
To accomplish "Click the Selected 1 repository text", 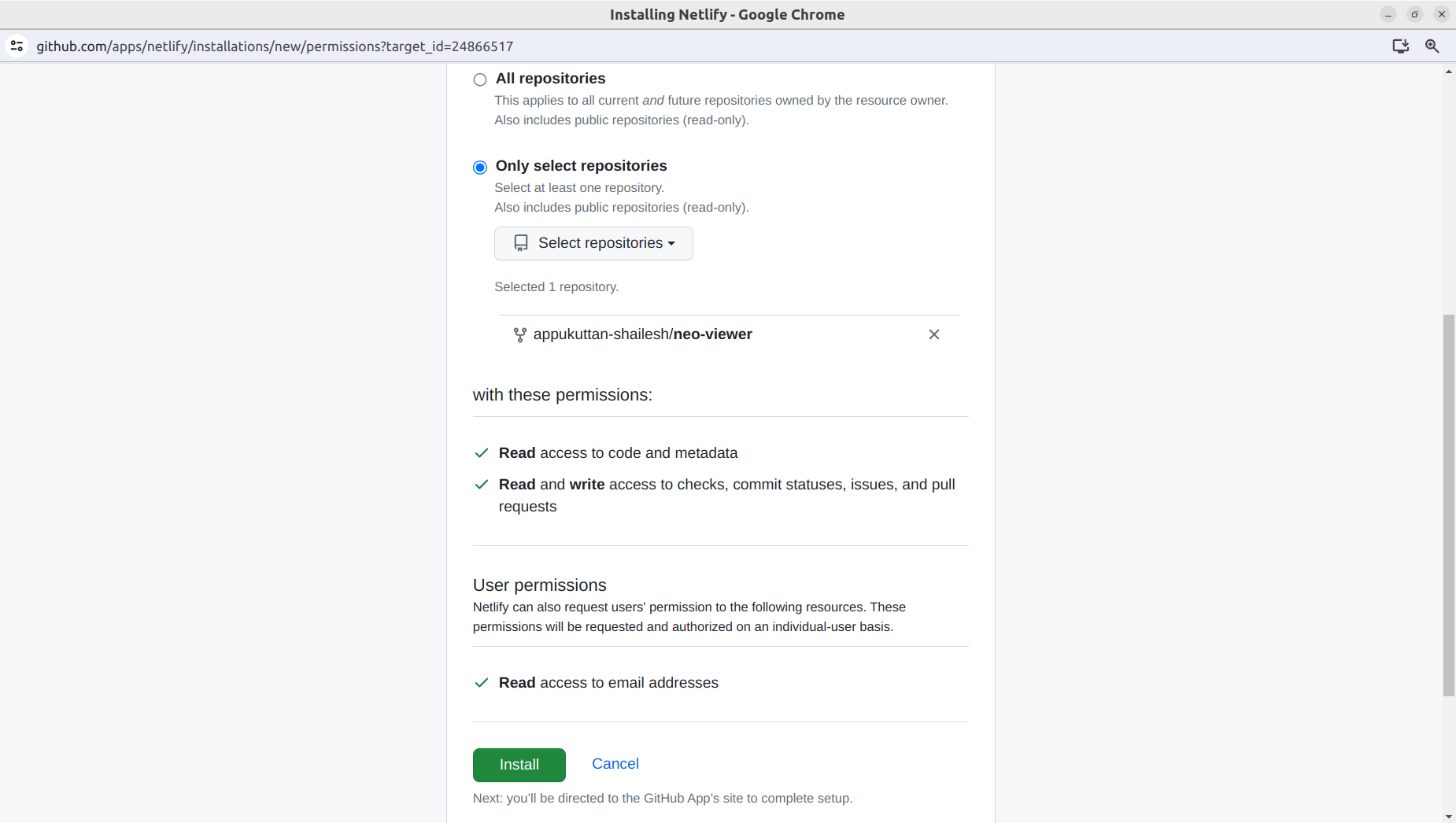I will (556, 286).
